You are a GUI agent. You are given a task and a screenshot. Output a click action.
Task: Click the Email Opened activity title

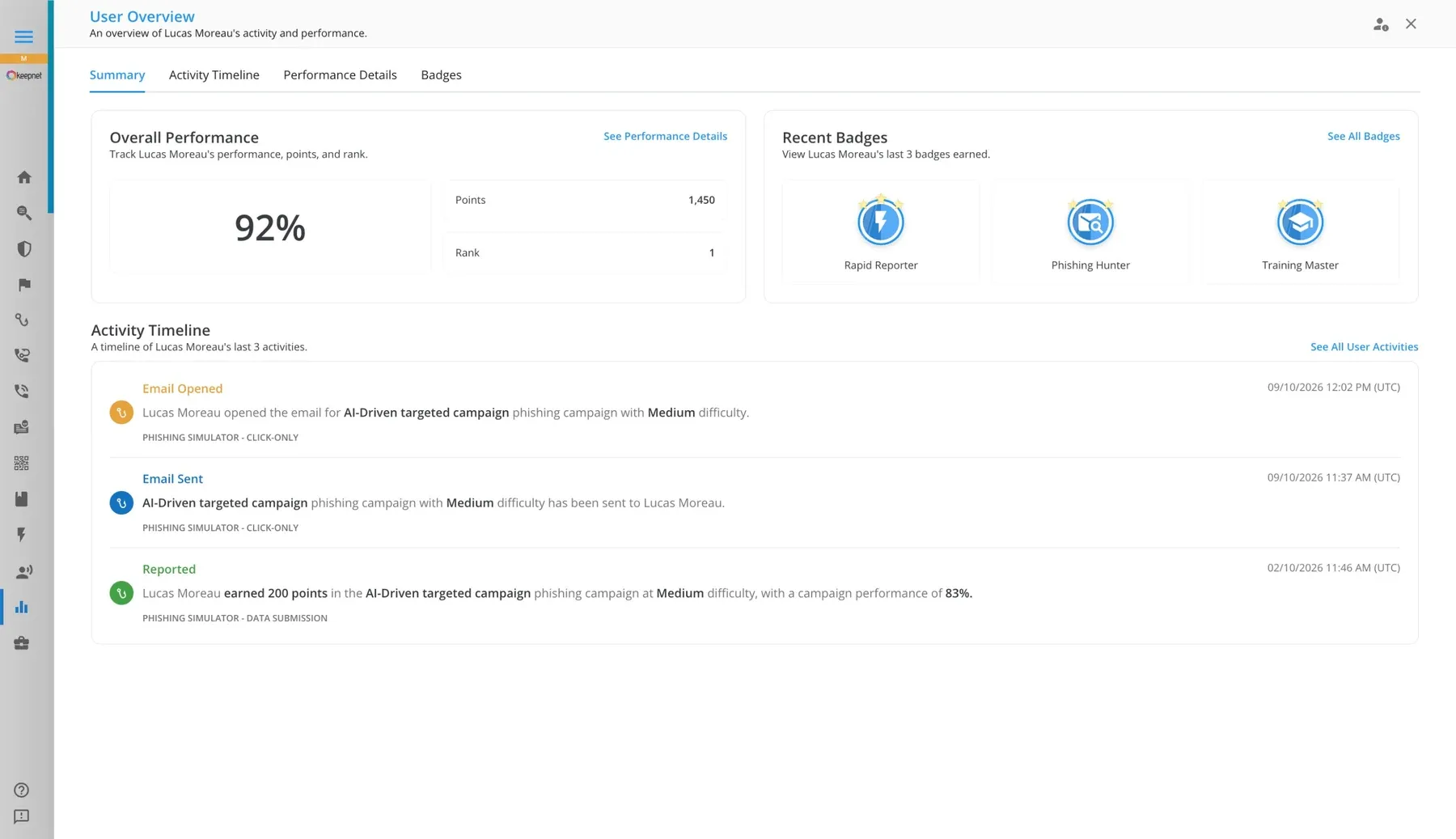click(182, 388)
